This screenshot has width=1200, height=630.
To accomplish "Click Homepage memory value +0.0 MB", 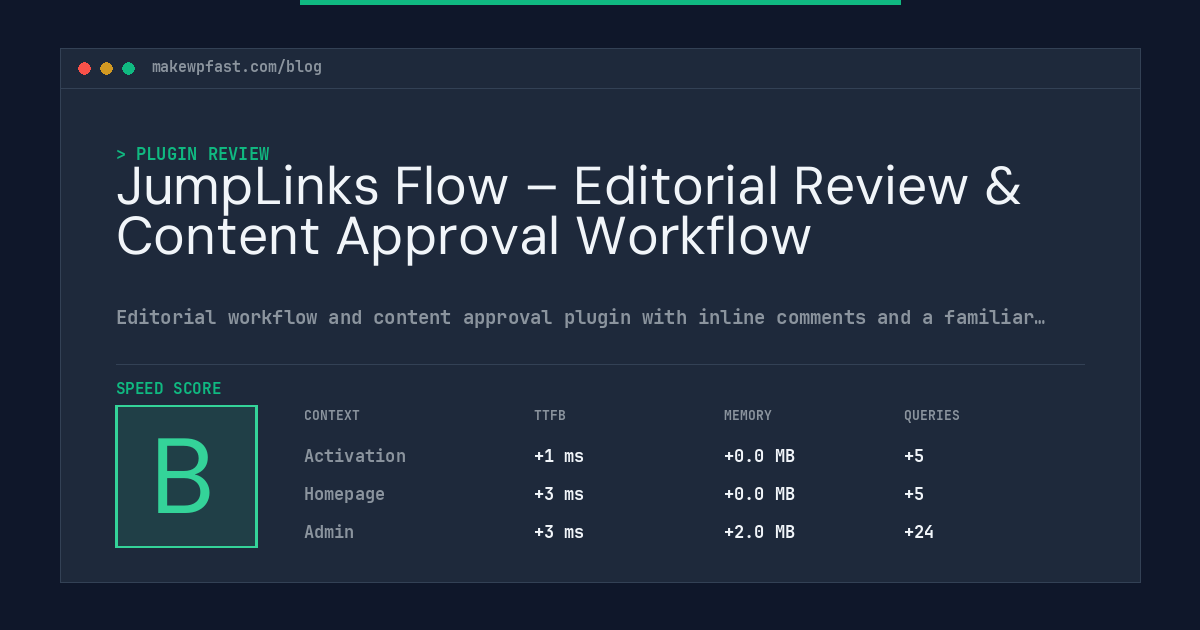I will [x=759, y=494].
